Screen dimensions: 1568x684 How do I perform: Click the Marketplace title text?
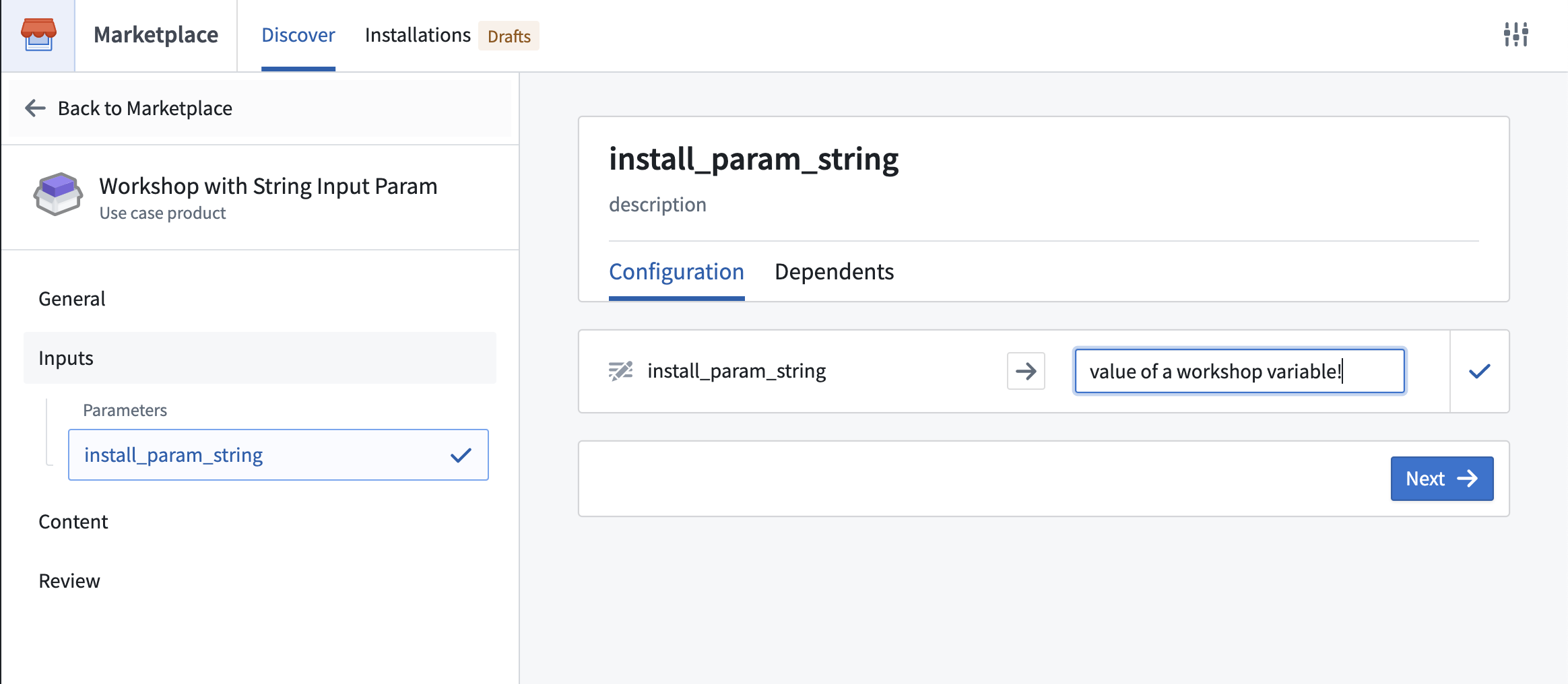click(156, 35)
